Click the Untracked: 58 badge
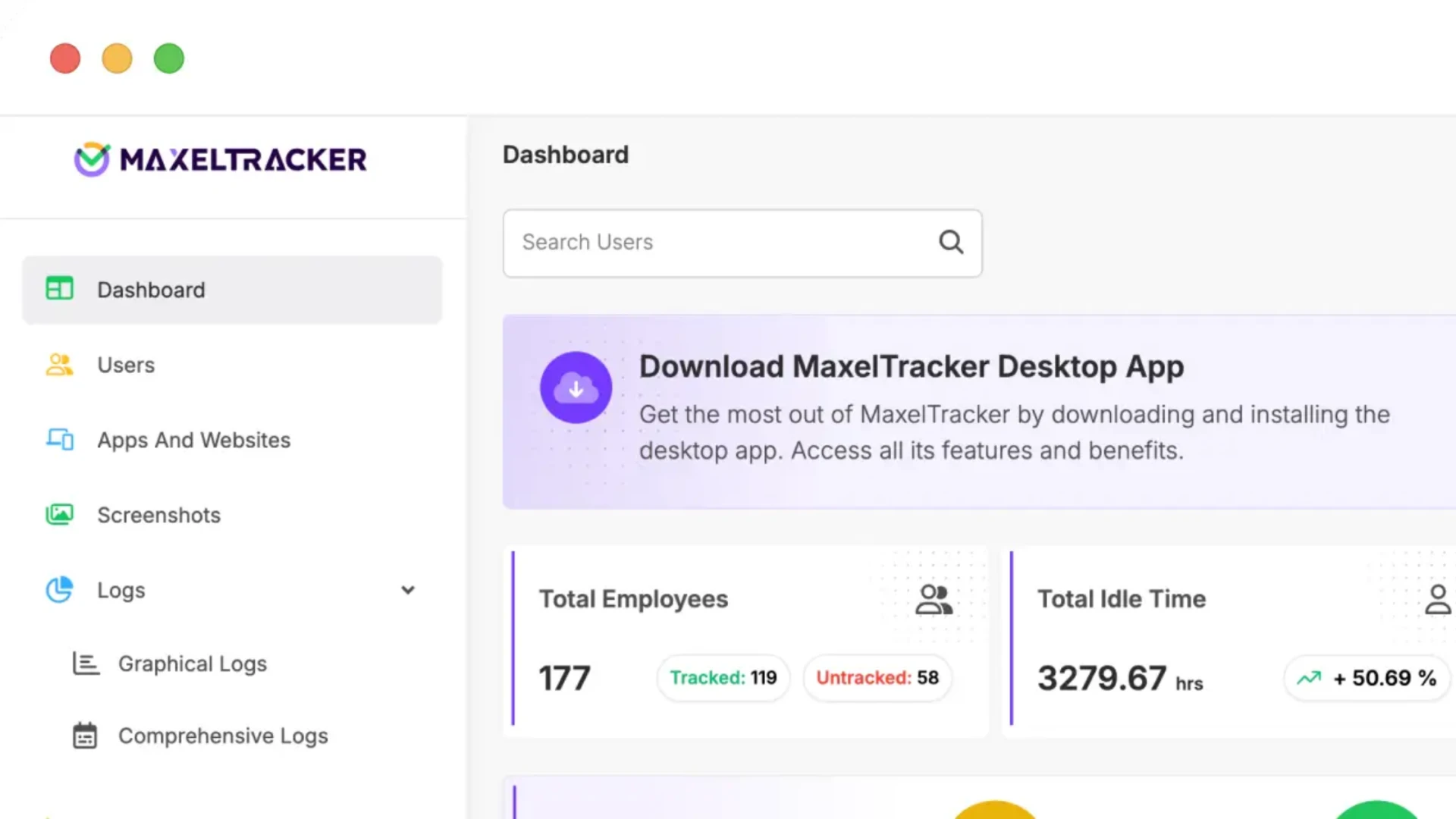This screenshot has width=1456, height=819. pyautogui.click(x=877, y=678)
